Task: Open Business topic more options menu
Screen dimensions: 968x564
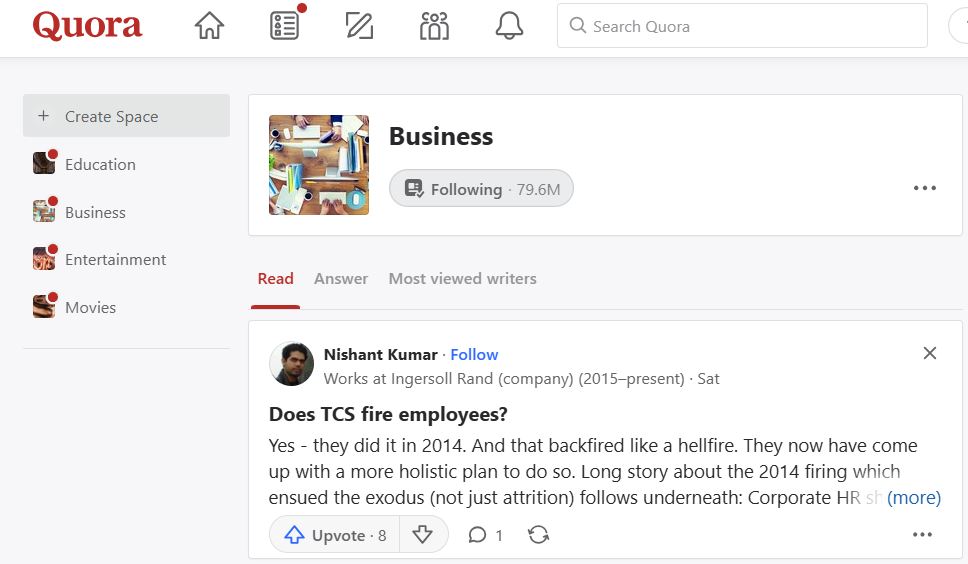Action: (925, 188)
